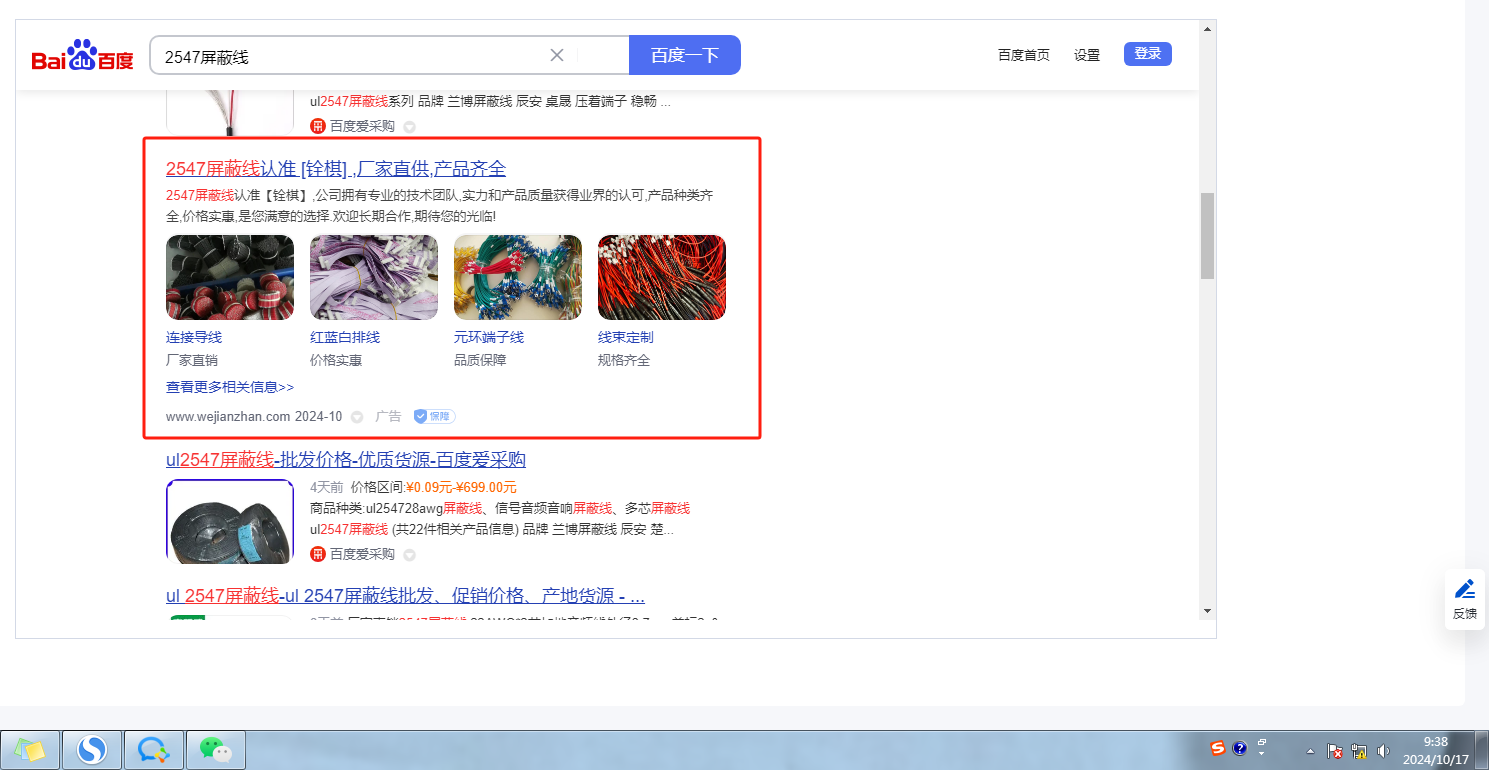The image size is (1489, 770).
Task: Click the 4天前 timestamp
Action: click(327, 487)
